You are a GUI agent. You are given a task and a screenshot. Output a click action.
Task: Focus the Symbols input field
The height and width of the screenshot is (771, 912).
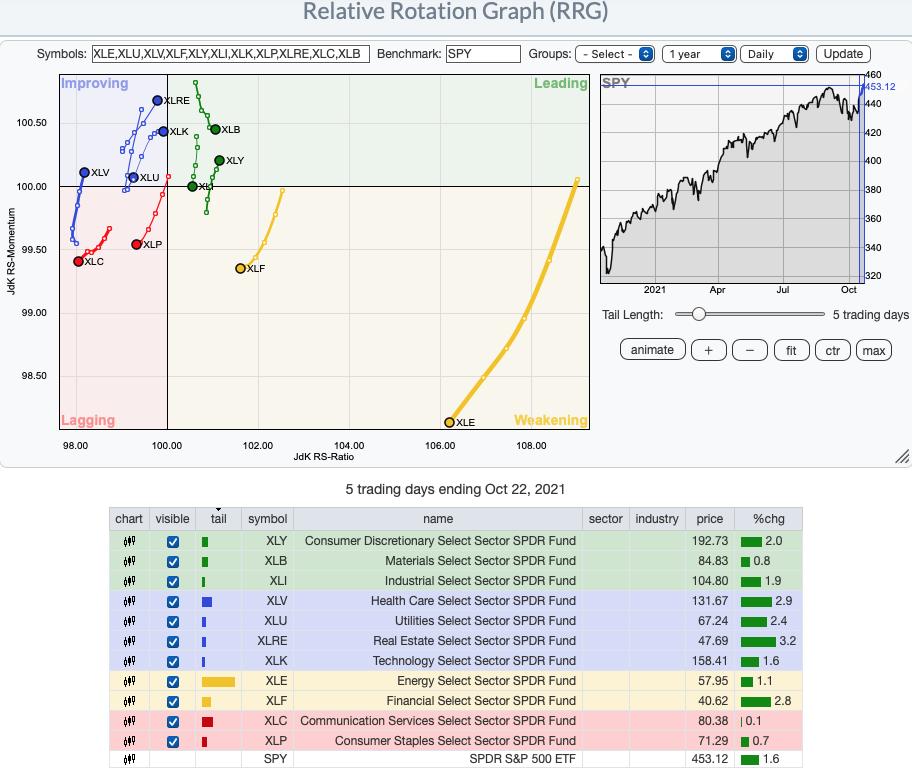230,54
